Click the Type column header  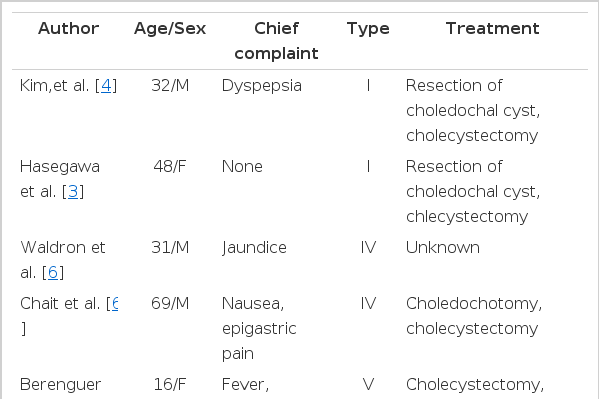click(x=368, y=29)
